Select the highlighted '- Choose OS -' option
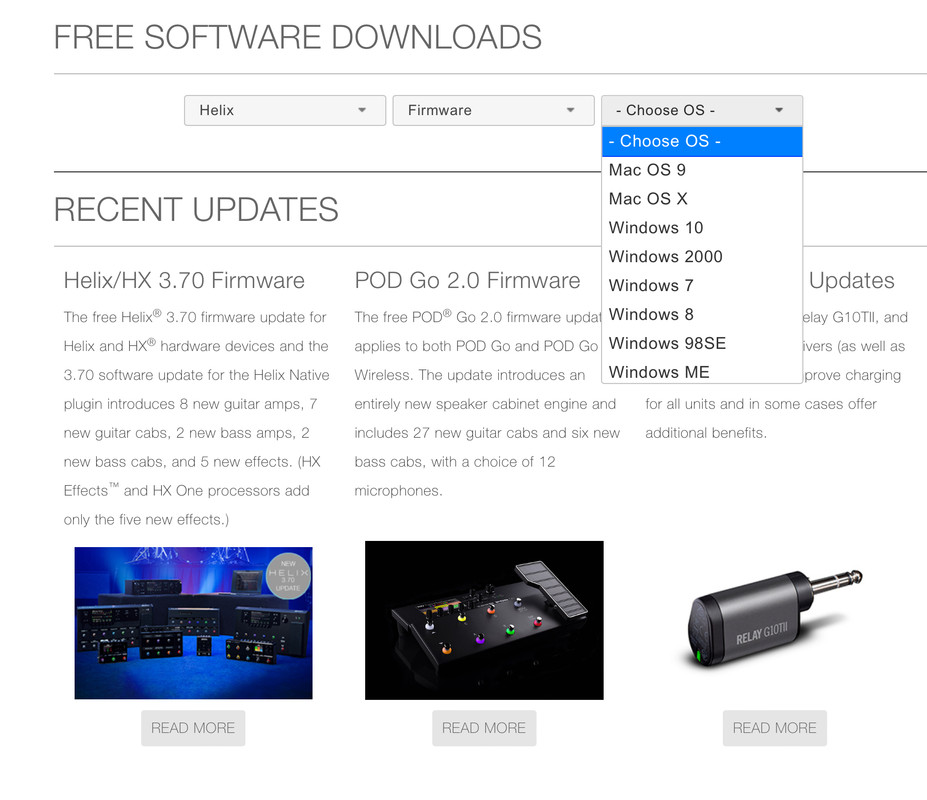This screenshot has width=927, height=800. pyautogui.click(x=702, y=141)
